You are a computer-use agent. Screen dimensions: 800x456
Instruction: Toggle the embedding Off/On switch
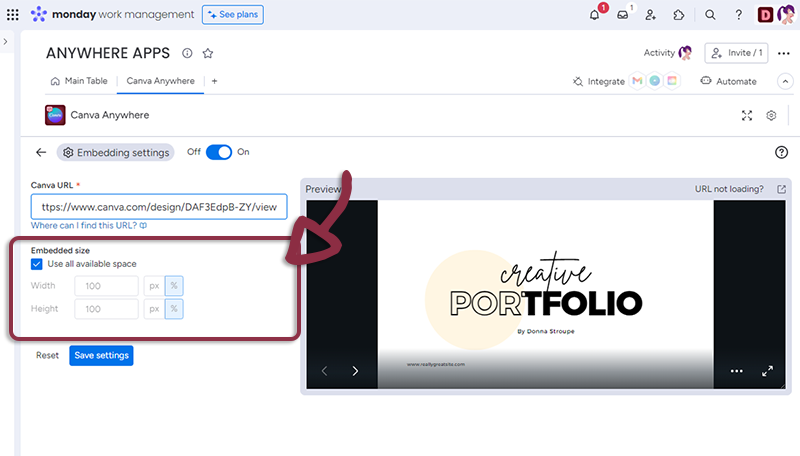click(x=219, y=152)
